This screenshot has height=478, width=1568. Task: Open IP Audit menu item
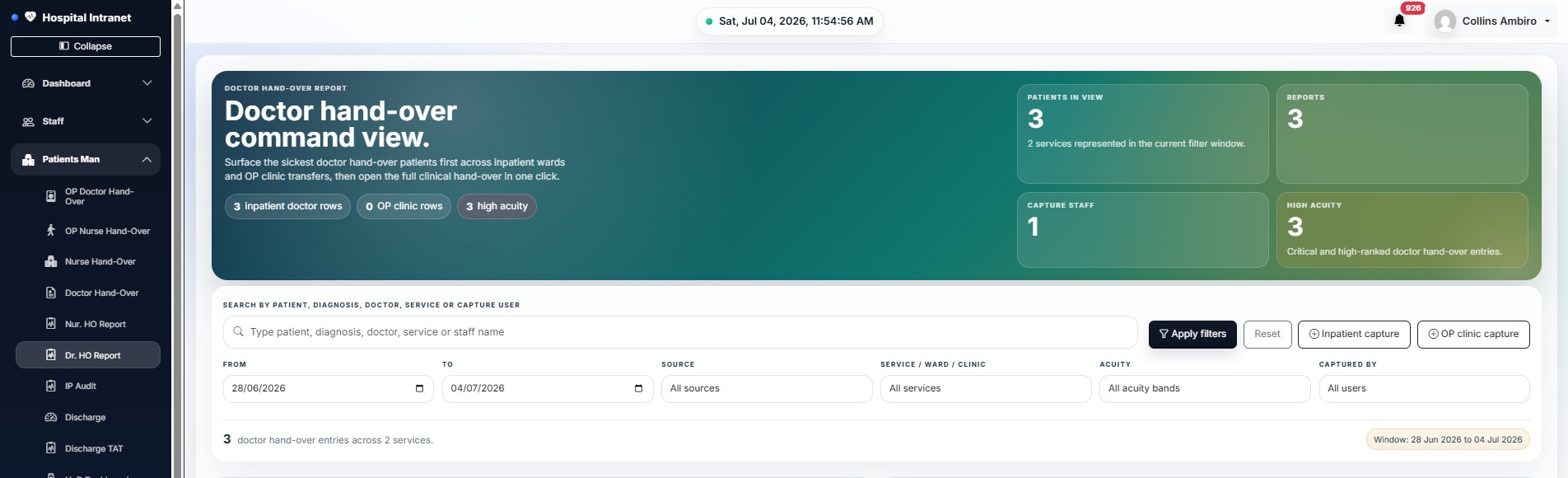88,386
